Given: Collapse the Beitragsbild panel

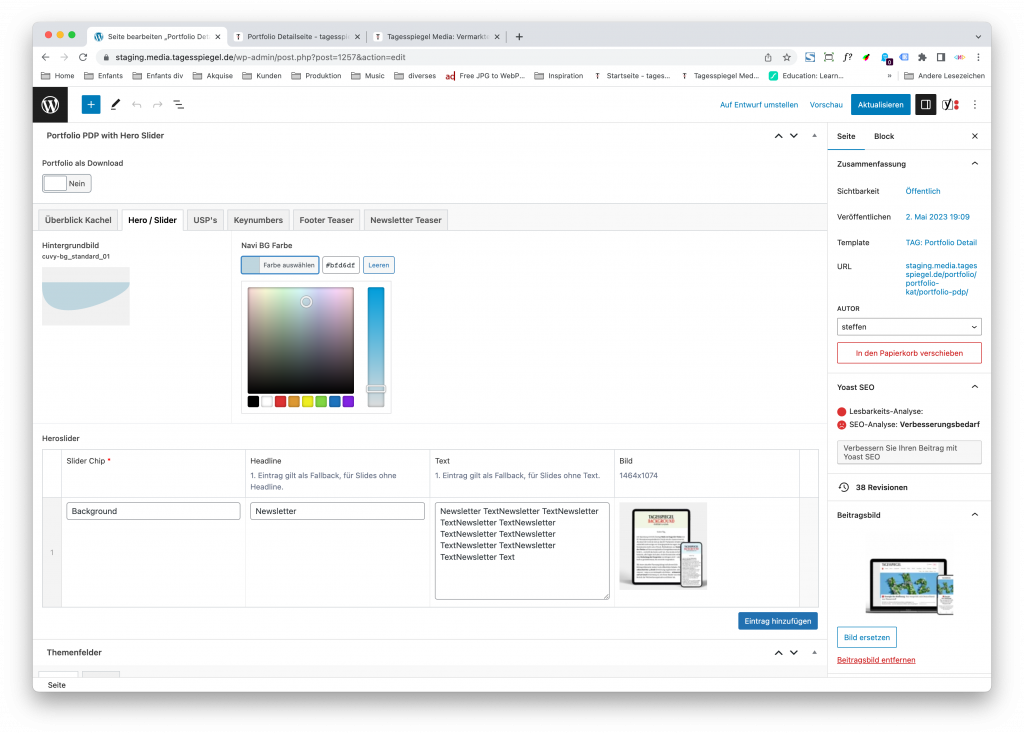Looking at the screenshot, I should pyautogui.click(x=974, y=515).
